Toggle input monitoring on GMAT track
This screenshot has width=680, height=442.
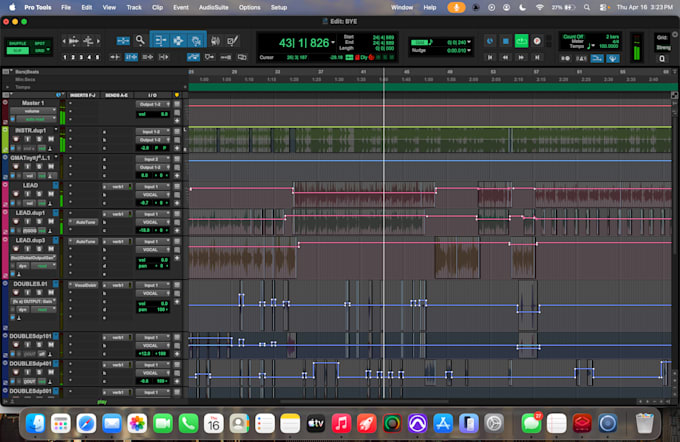[27, 166]
